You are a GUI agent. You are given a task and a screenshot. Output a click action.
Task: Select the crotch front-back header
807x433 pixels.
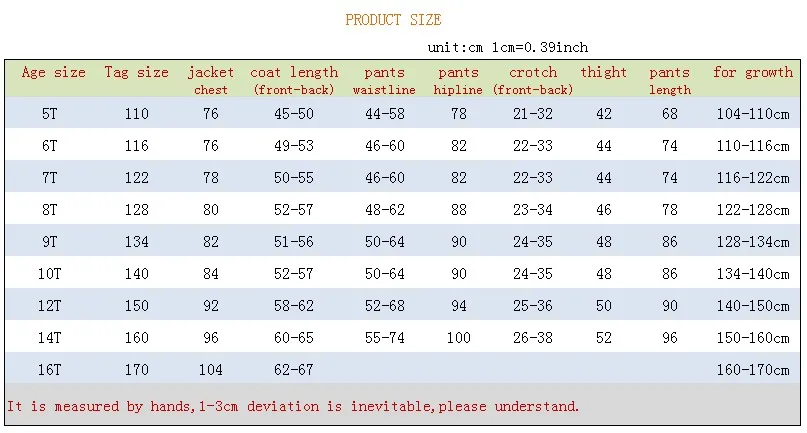tap(533, 81)
